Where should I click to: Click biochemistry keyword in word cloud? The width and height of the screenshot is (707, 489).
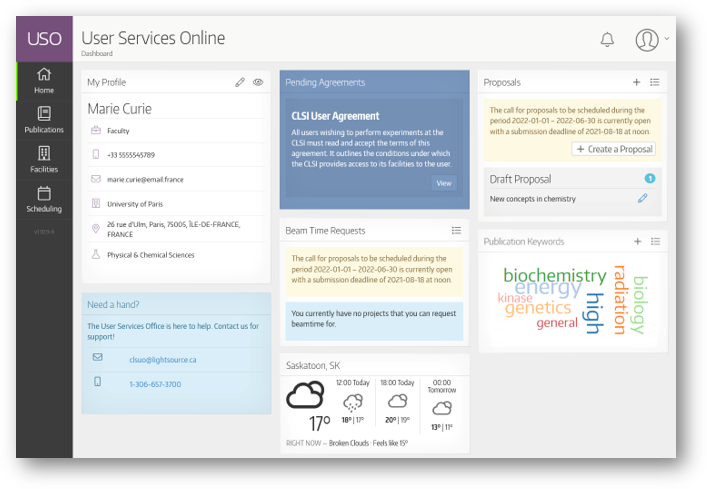(555, 274)
